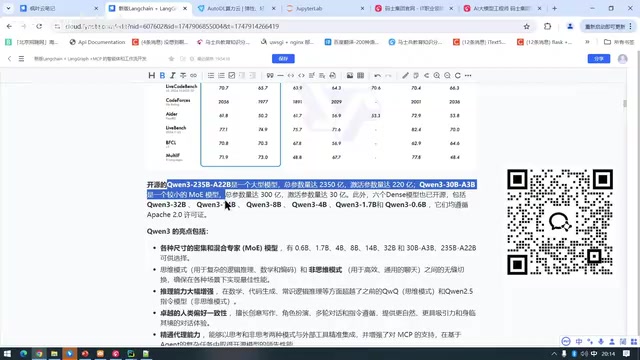Open the note outline hamburger menu

(21, 59)
